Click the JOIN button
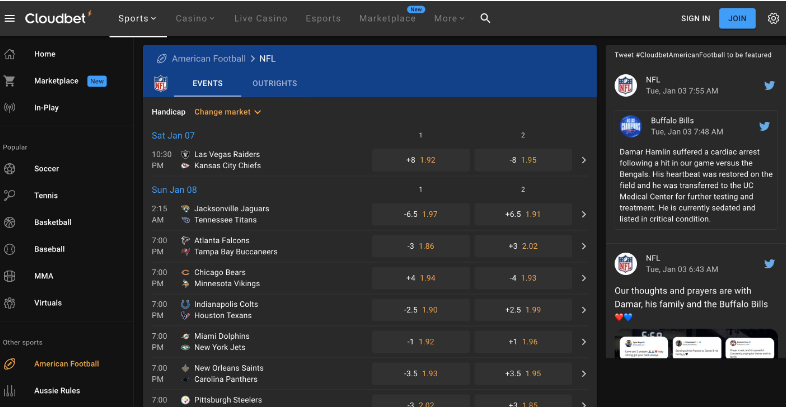The image size is (786, 408). point(737,19)
